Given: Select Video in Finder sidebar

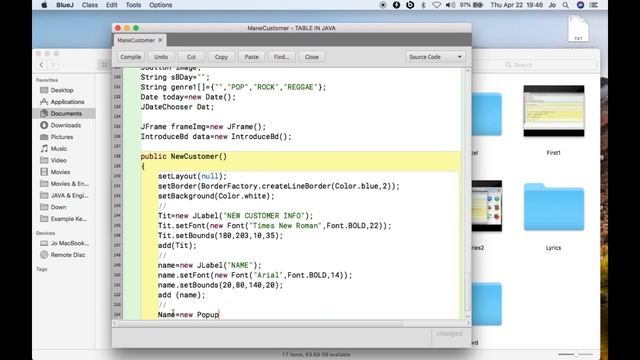Looking at the screenshot, I should click(58, 160).
